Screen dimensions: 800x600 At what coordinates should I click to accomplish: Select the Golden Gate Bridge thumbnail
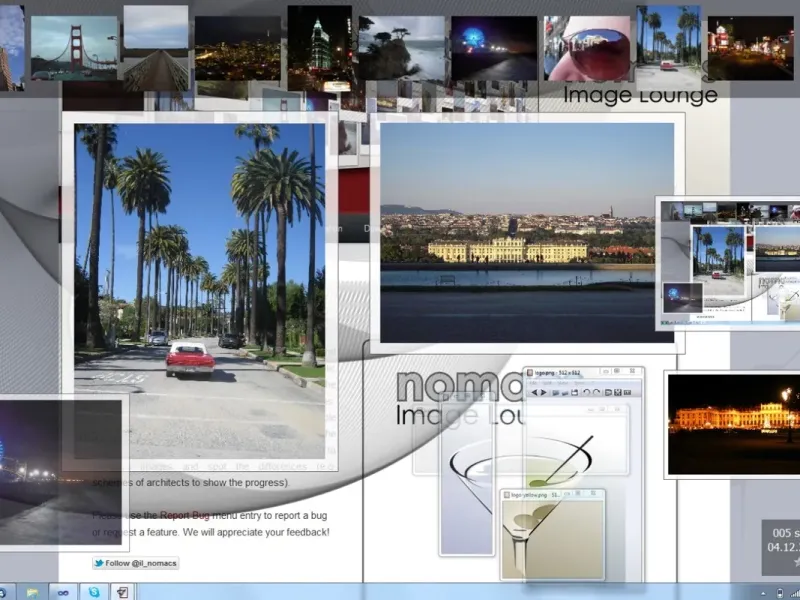[x=74, y=48]
